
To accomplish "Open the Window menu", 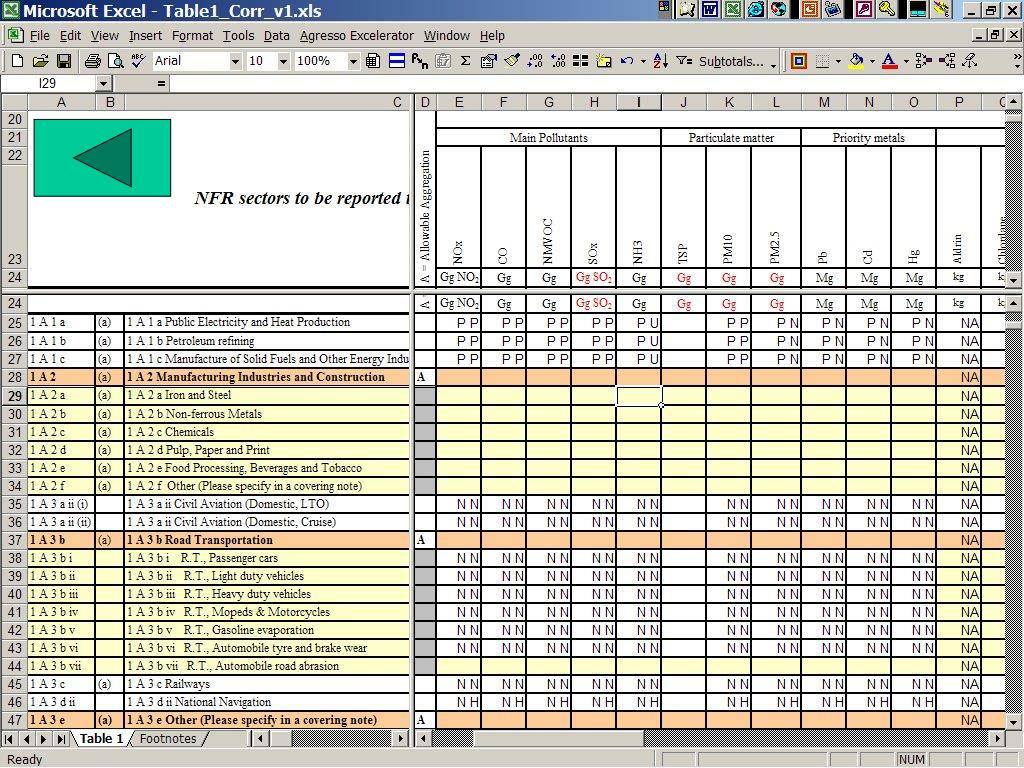I will 447,36.
